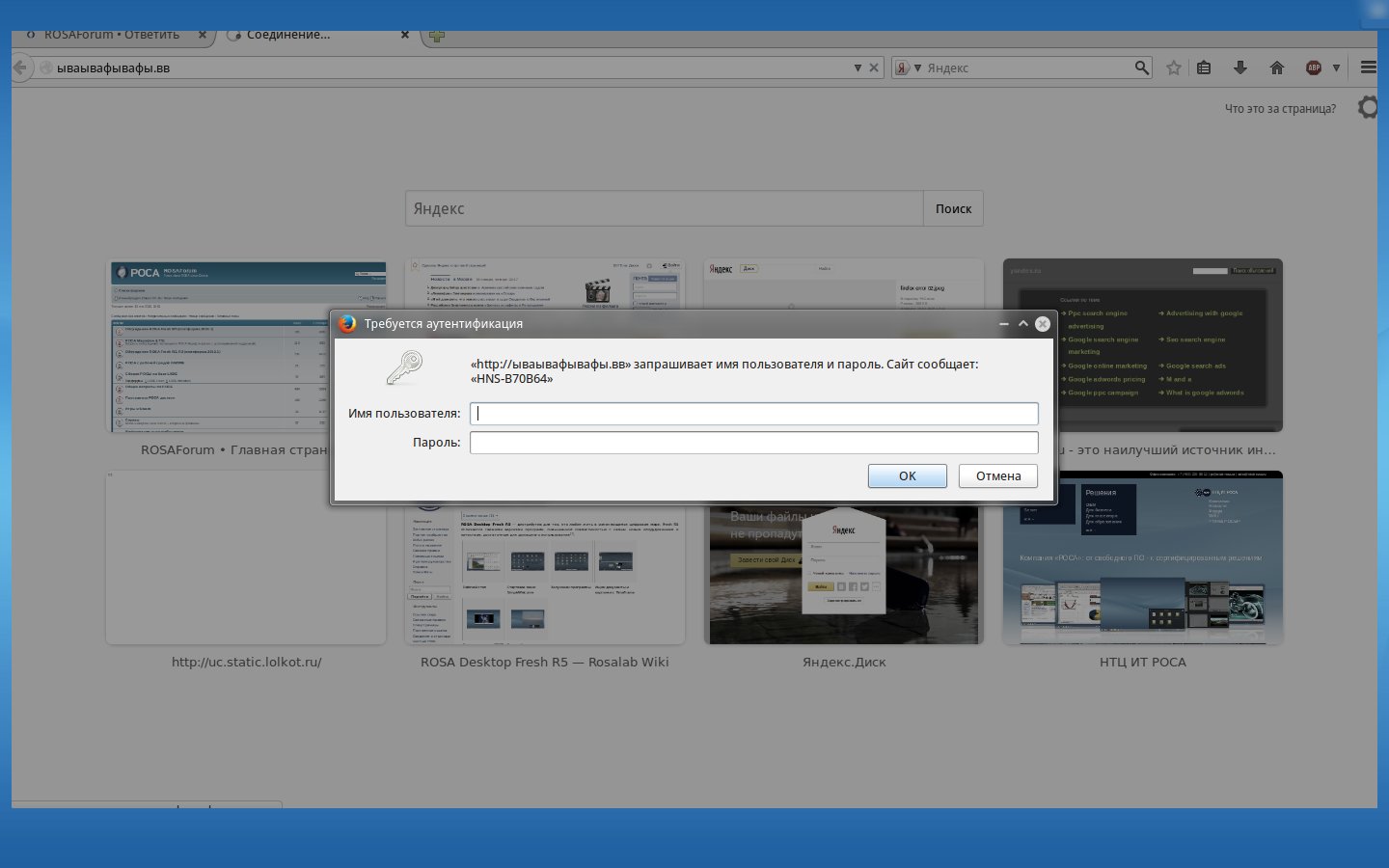
Task: Open a new tab with the plus icon
Action: coord(437,36)
